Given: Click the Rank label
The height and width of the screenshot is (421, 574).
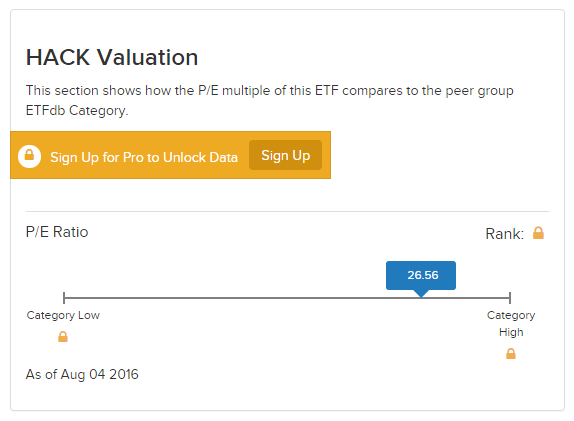Looking at the screenshot, I should [504, 234].
